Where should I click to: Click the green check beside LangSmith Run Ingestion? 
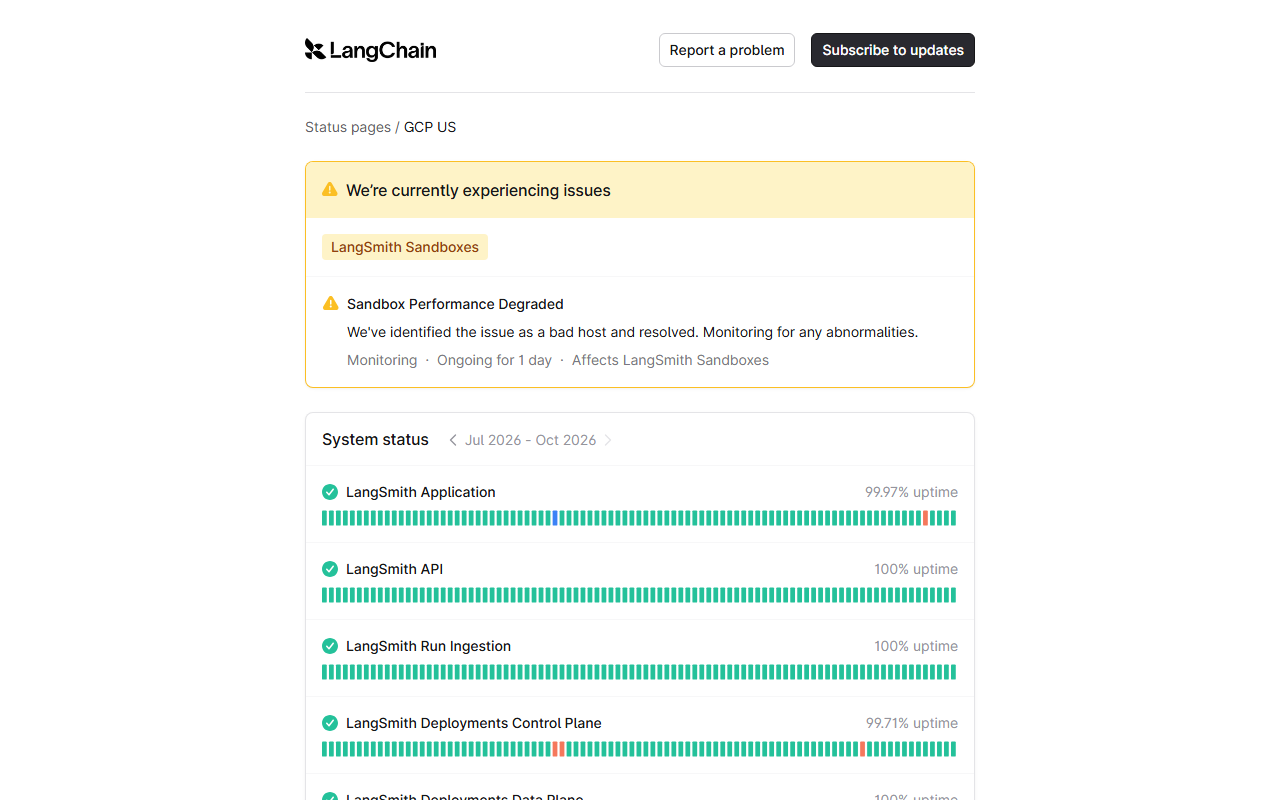tap(330, 646)
